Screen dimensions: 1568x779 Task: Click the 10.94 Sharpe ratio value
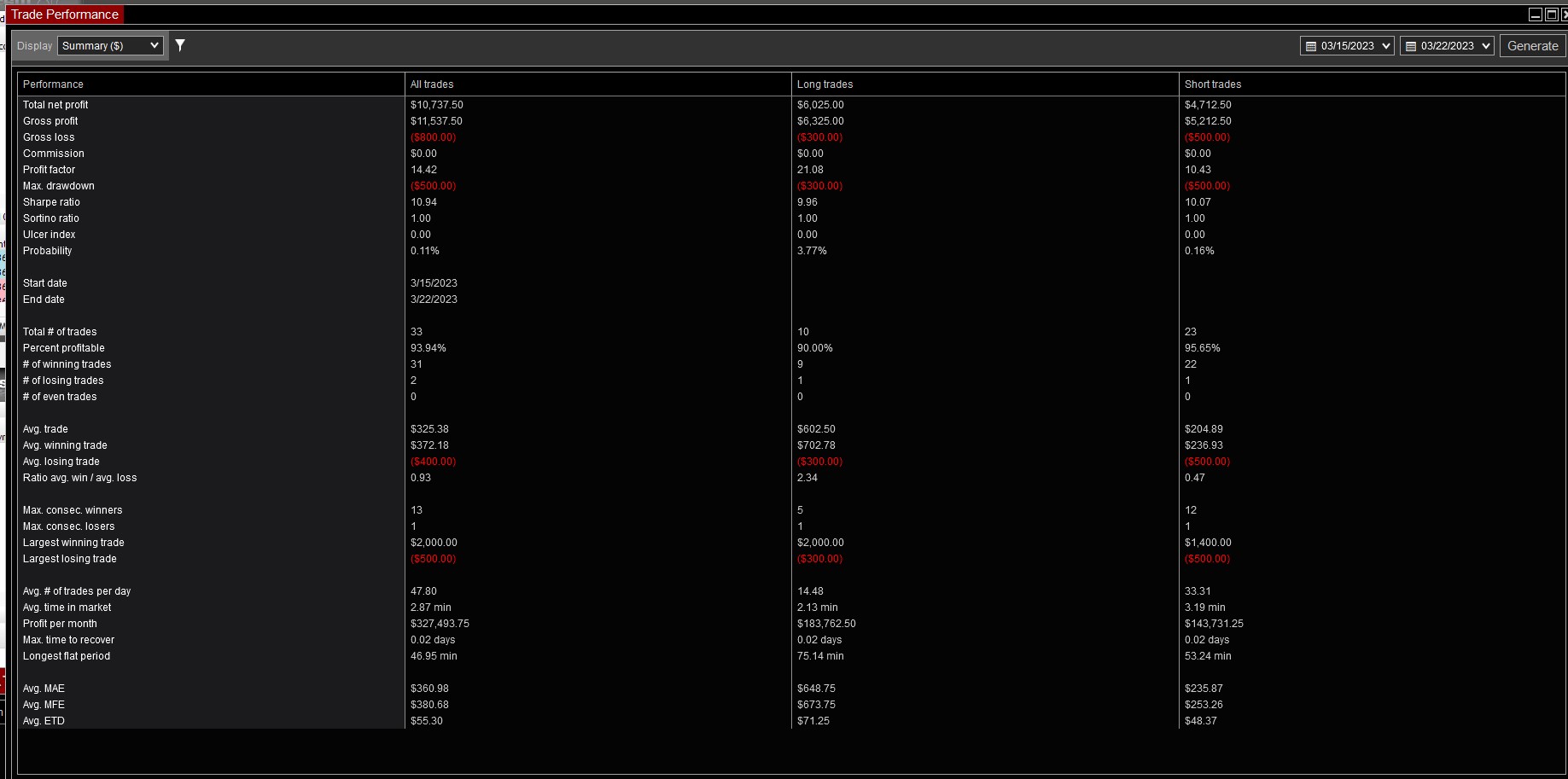[424, 202]
